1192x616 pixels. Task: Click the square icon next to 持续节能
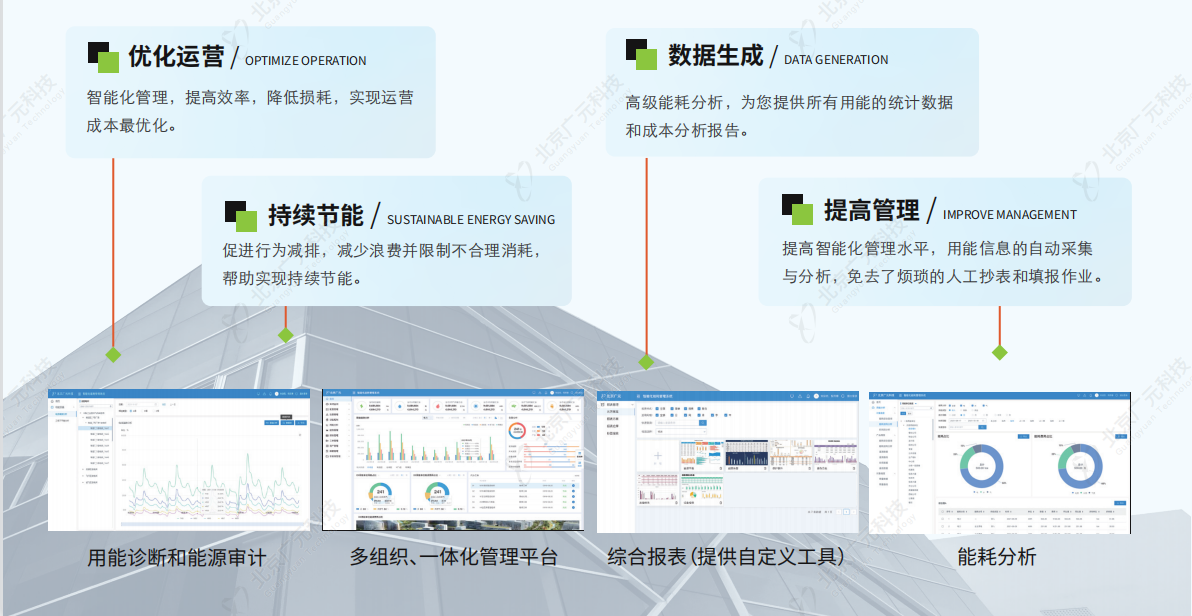point(241,214)
